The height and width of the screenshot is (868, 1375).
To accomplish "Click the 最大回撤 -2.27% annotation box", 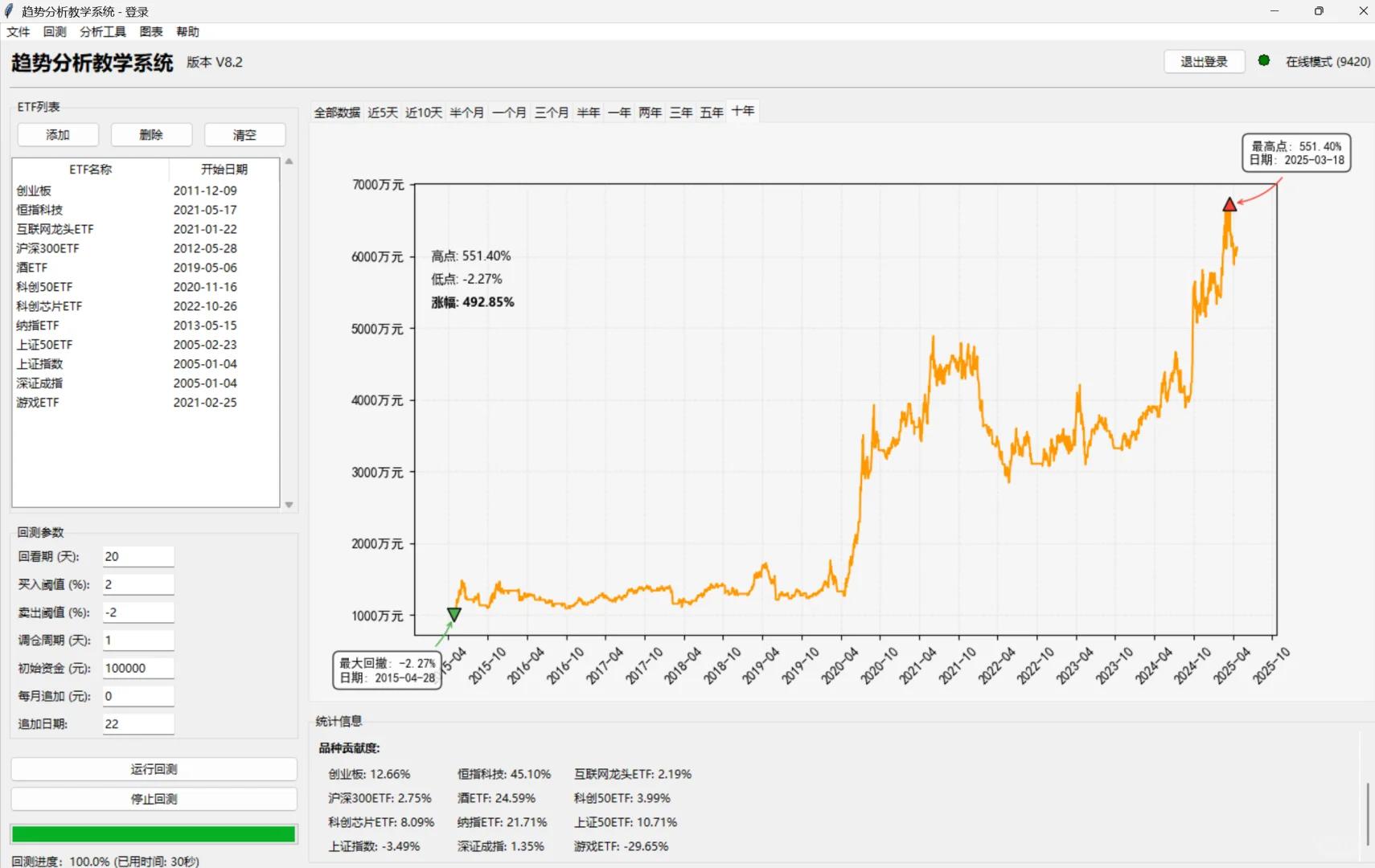I will [x=388, y=670].
